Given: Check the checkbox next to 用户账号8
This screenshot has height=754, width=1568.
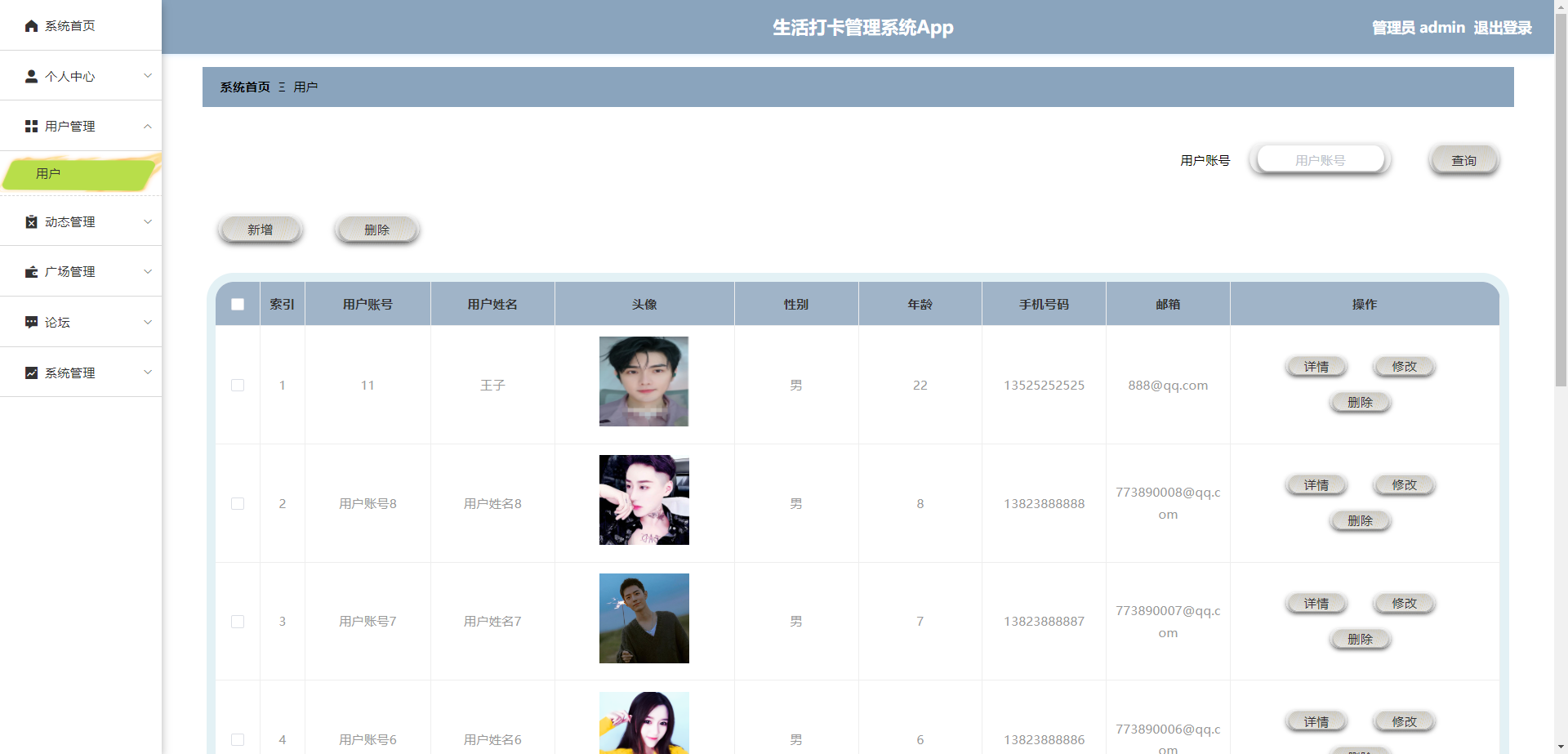Looking at the screenshot, I should (x=237, y=503).
